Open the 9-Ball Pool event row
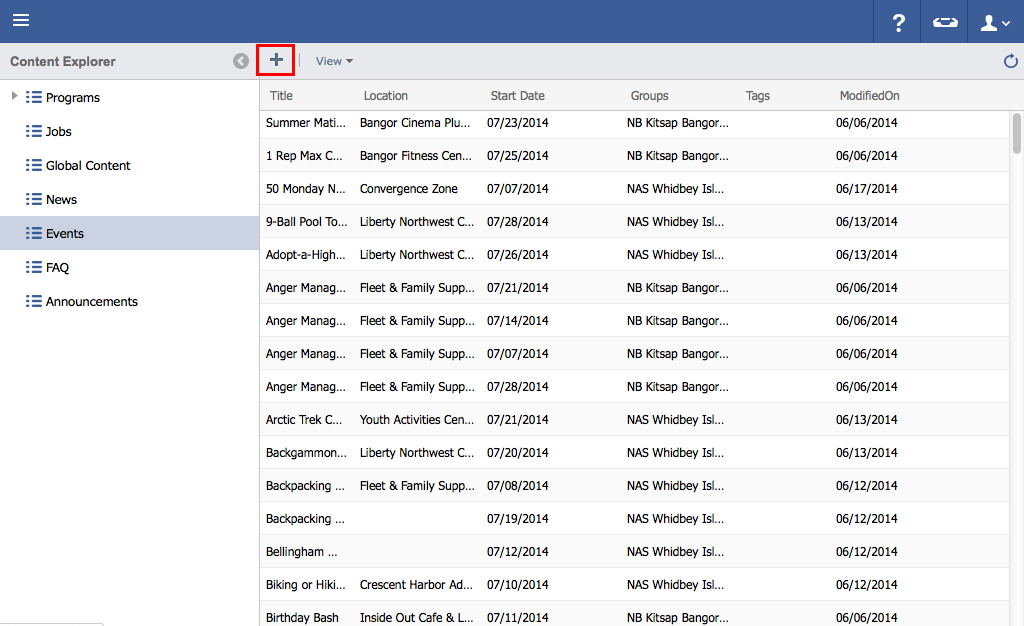 [305, 222]
